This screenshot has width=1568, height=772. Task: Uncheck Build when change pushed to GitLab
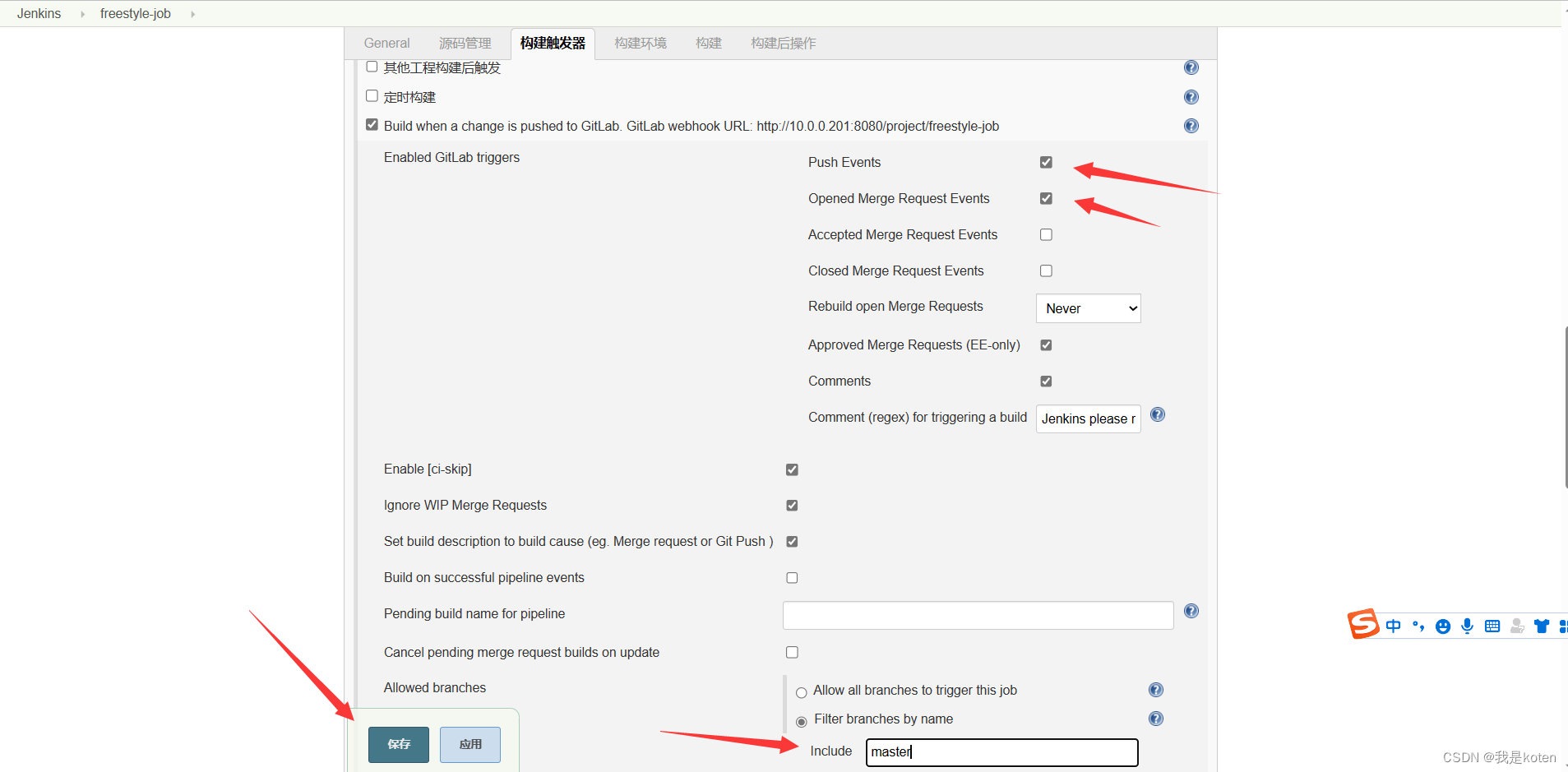[372, 125]
